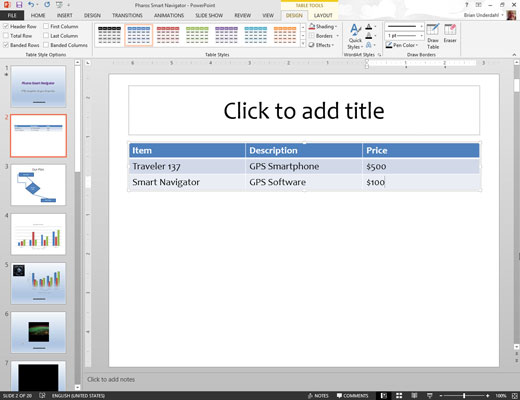This screenshot has height=400, width=520.
Task: Switch to Reading view icon
Action: point(414,396)
